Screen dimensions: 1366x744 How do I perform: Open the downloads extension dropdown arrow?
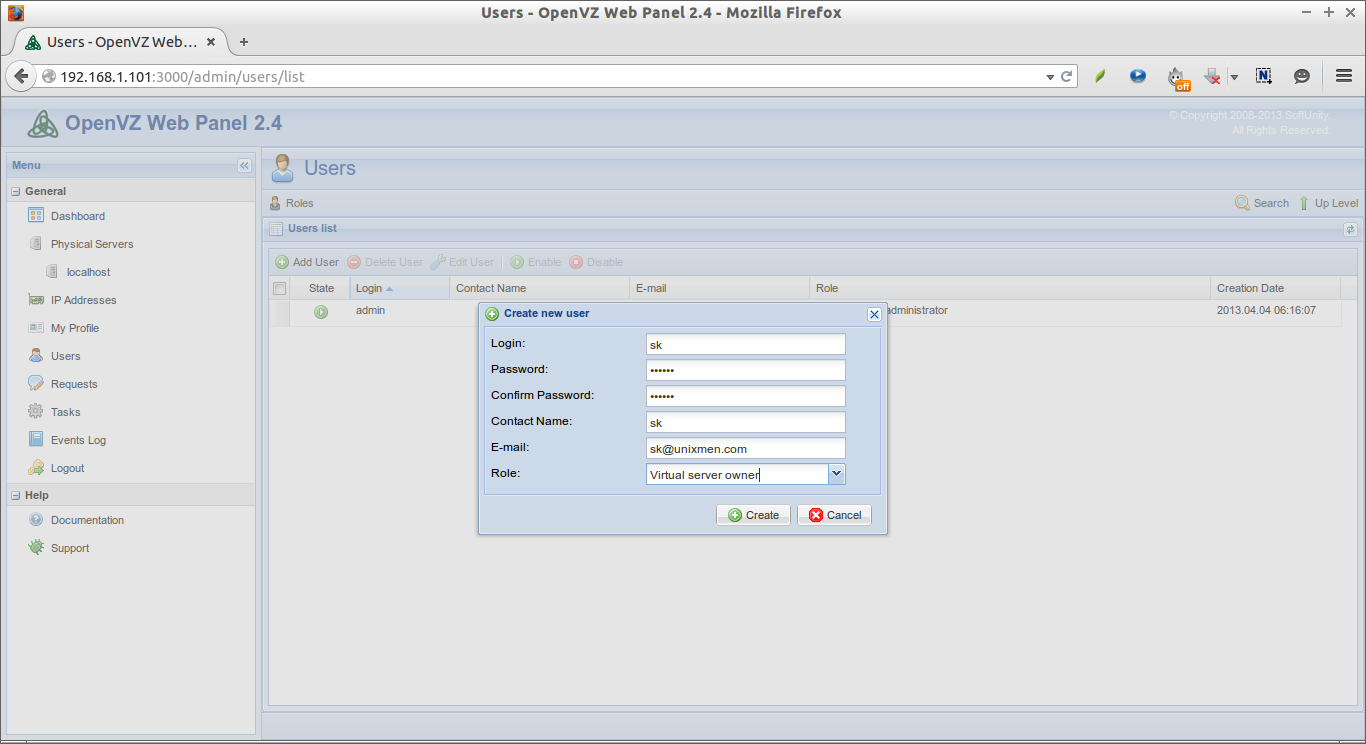click(1234, 77)
